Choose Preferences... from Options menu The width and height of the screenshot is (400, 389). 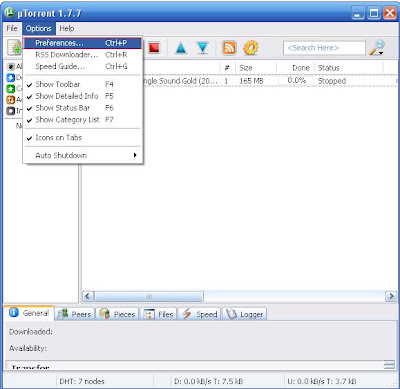coord(83,43)
